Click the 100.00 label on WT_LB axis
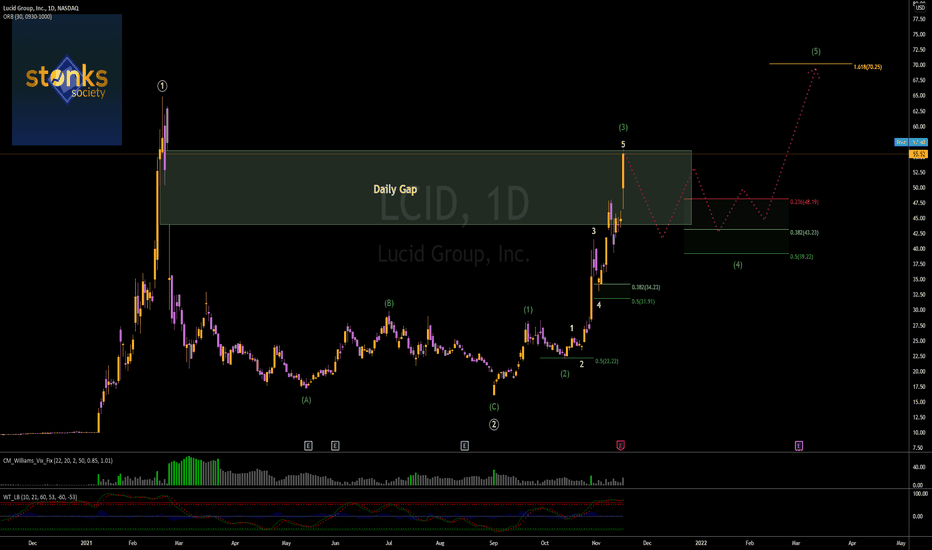932x550 pixels. [x=920, y=494]
